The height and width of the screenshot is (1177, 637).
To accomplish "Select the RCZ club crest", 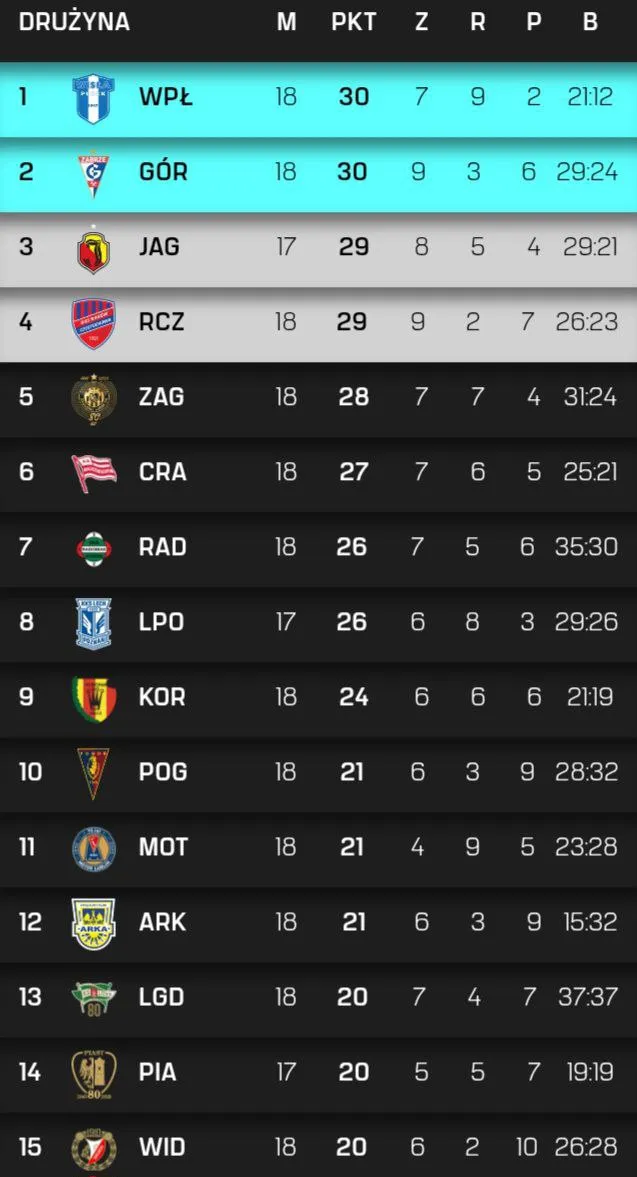I will pos(94,323).
